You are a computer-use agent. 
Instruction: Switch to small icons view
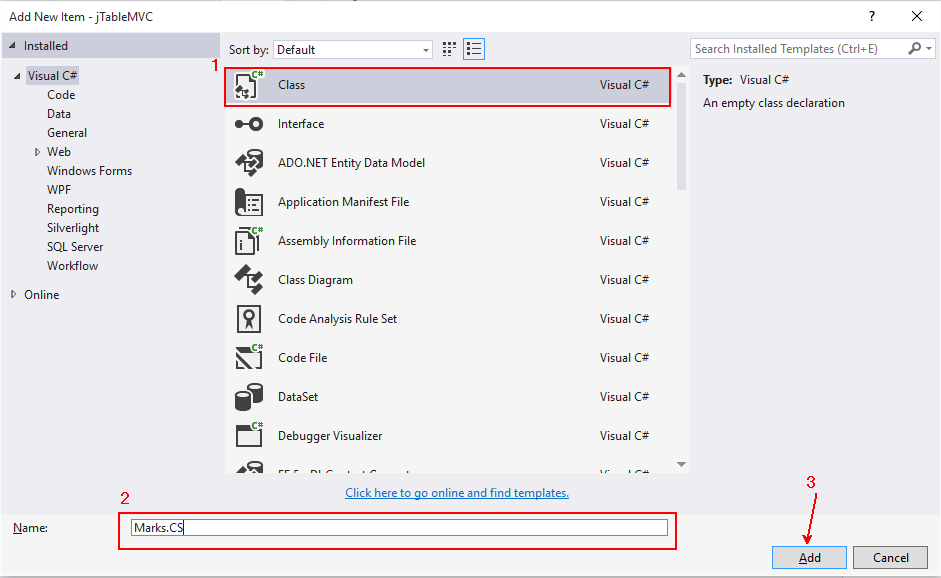tap(449, 49)
